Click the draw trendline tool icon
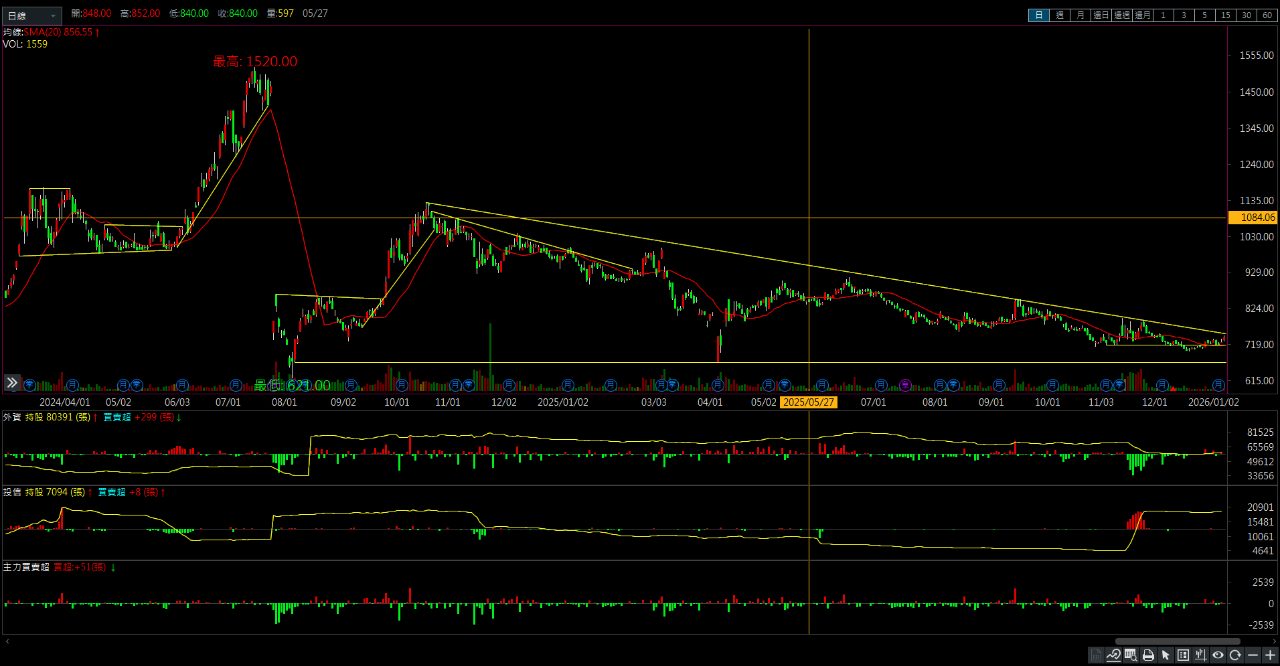Viewport: 1280px width, 666px height. [x=1112, y=656]
